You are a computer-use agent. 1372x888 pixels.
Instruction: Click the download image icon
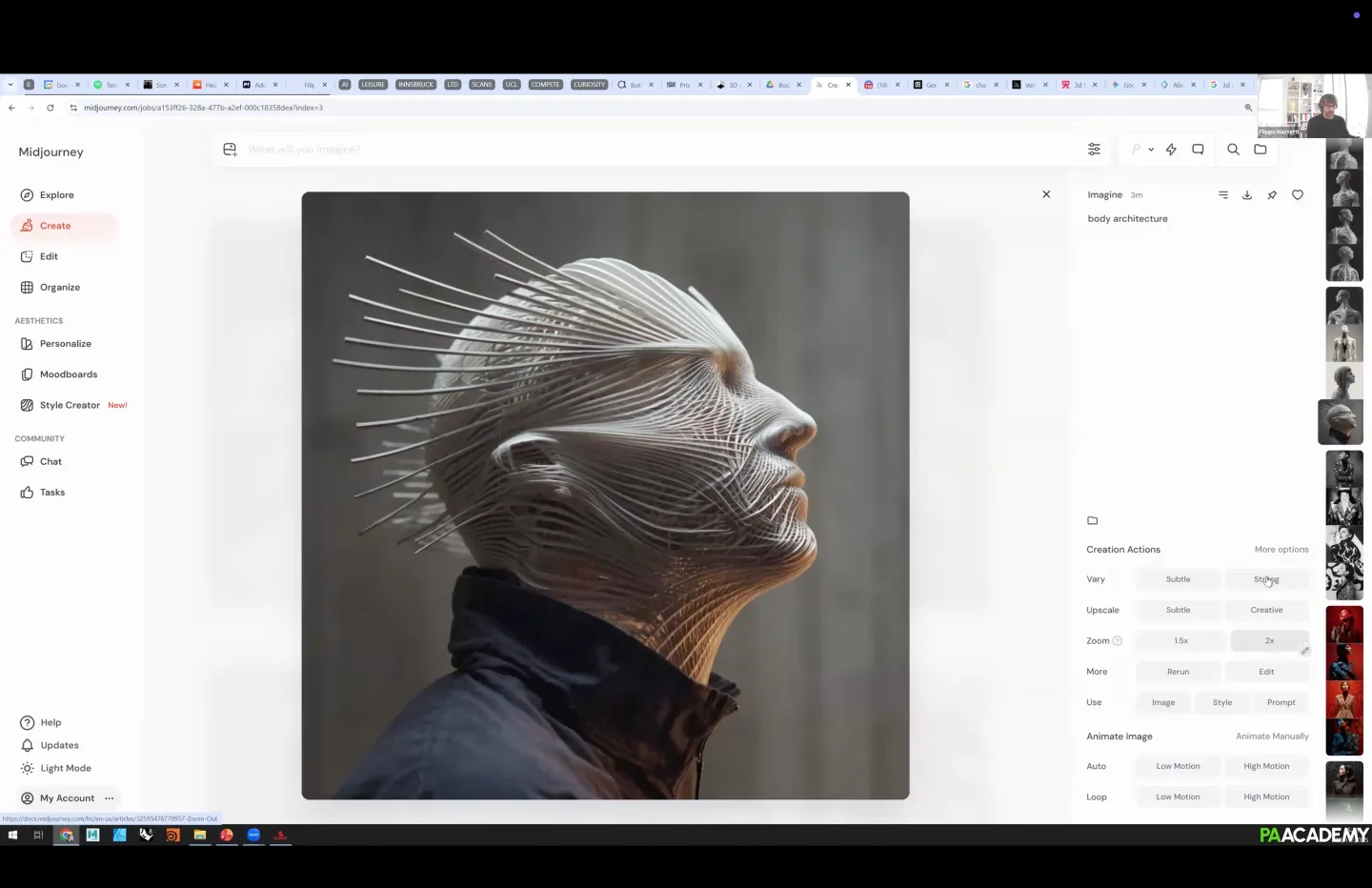pyautogui.click(x=1247, y=195)
